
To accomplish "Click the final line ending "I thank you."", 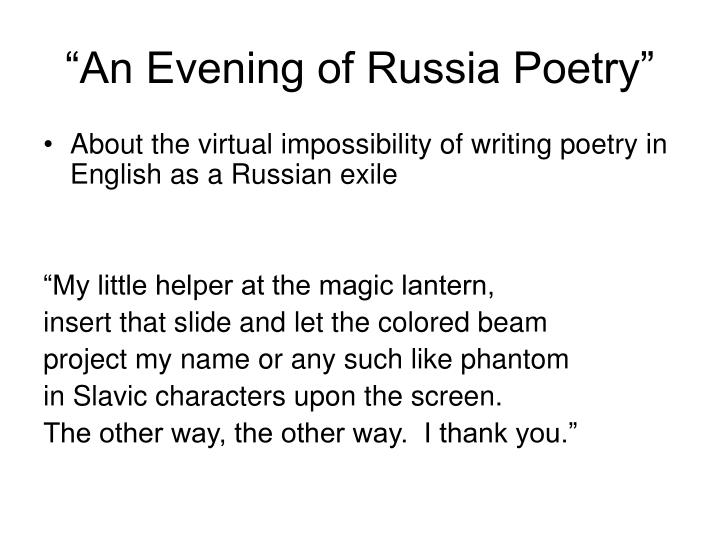I will (310, 433).
